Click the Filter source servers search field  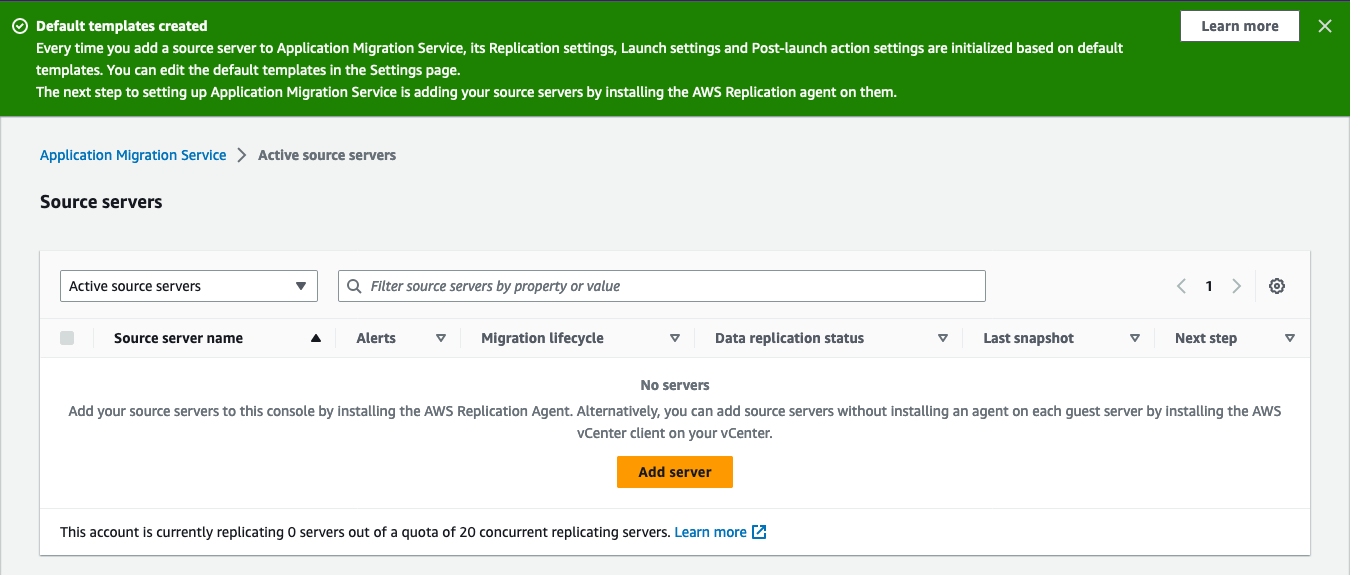tap(670, 286)
